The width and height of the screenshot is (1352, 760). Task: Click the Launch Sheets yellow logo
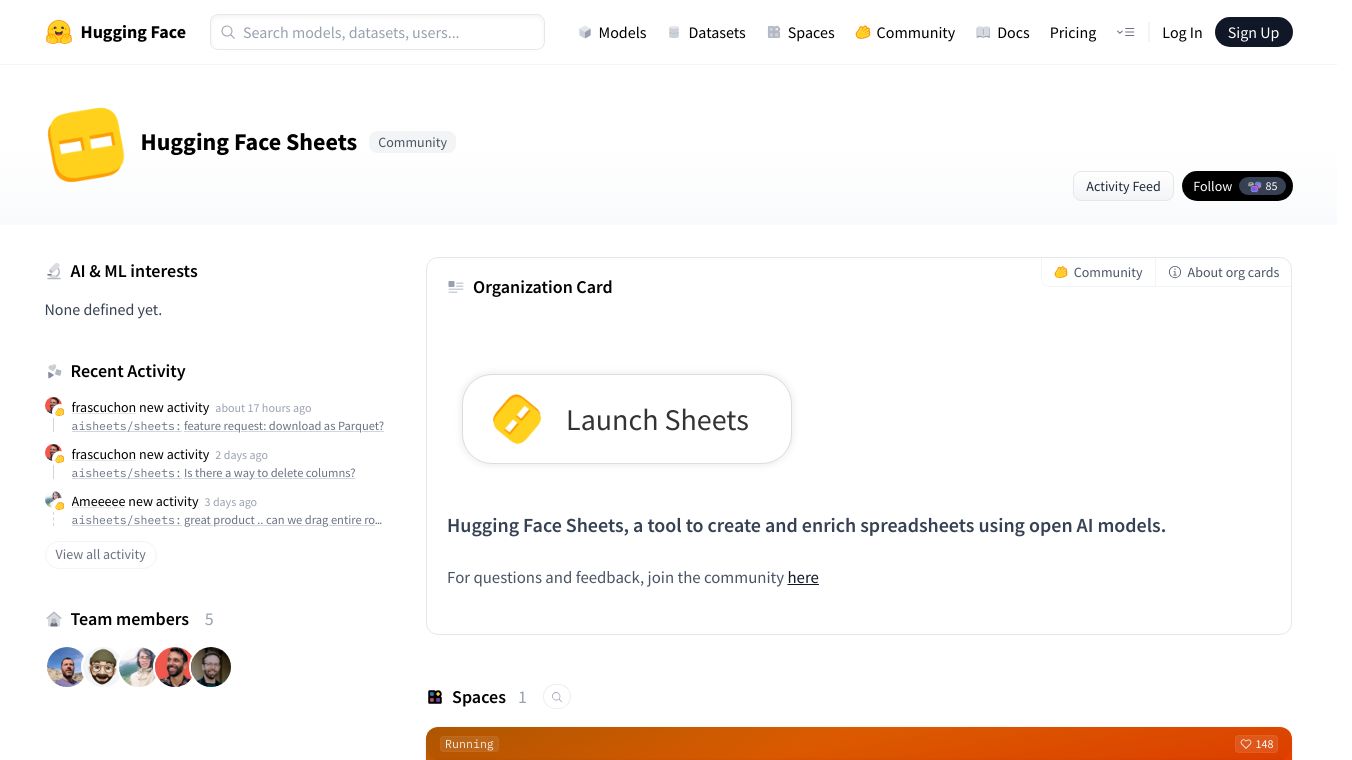(517, 419)
